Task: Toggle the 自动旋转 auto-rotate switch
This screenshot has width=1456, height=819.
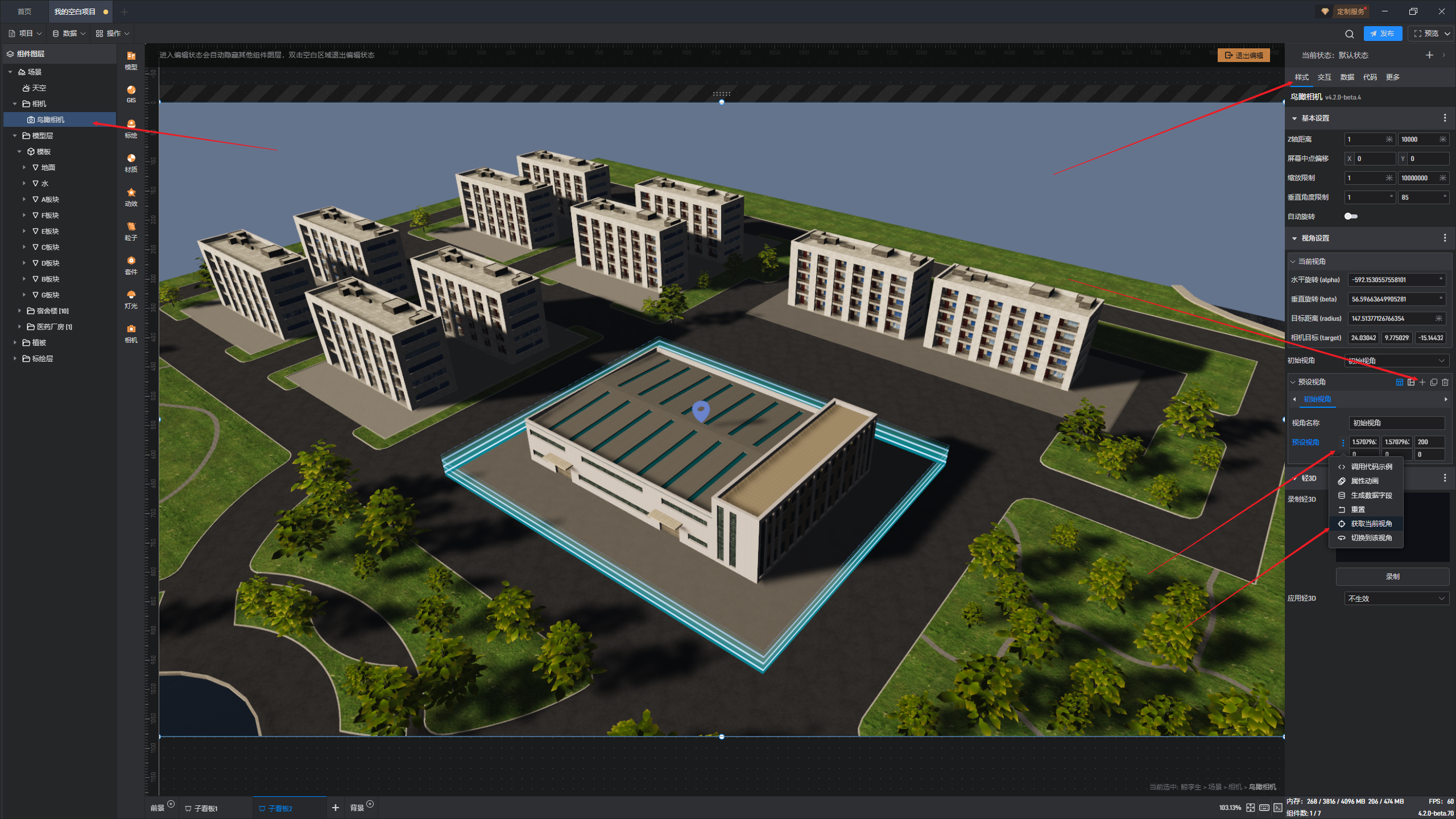Action: point(1351,216)
